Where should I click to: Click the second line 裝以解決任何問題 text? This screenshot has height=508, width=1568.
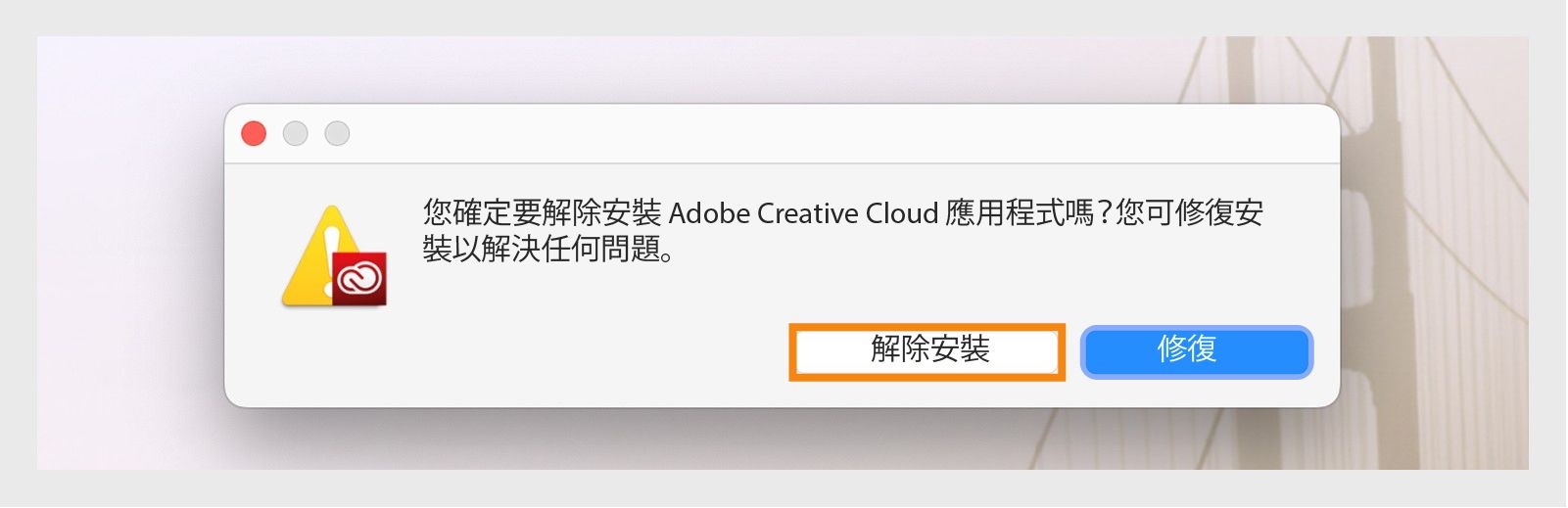click(x=546, y=250)
